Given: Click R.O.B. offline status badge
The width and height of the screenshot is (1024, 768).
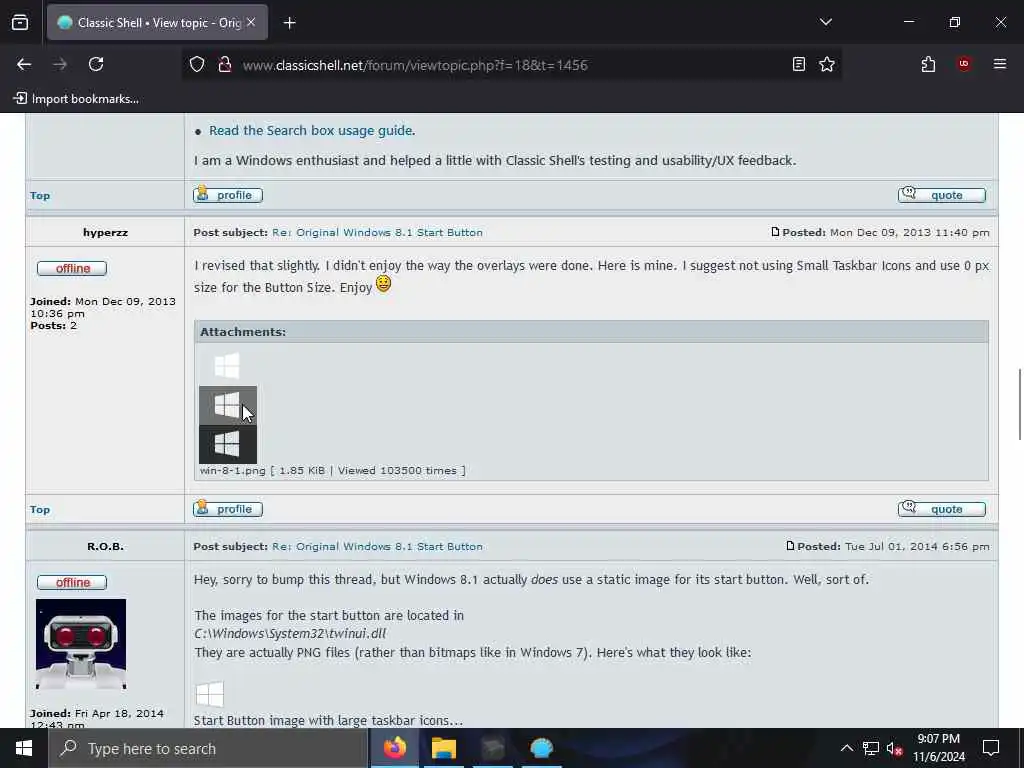Looking at the screenshot, I should click(x=72, y=583).
